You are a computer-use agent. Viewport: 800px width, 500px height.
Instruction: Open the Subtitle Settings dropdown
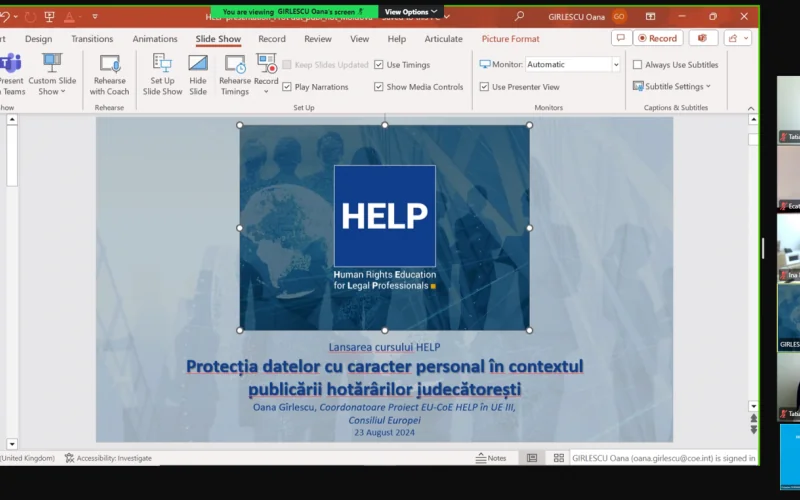[x=674, y=87]
